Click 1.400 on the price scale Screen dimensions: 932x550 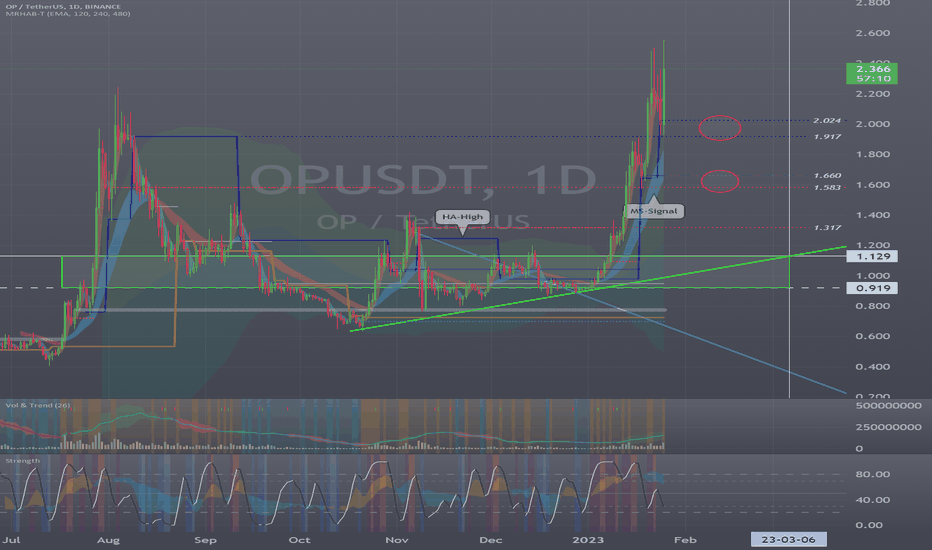(873, 215)
